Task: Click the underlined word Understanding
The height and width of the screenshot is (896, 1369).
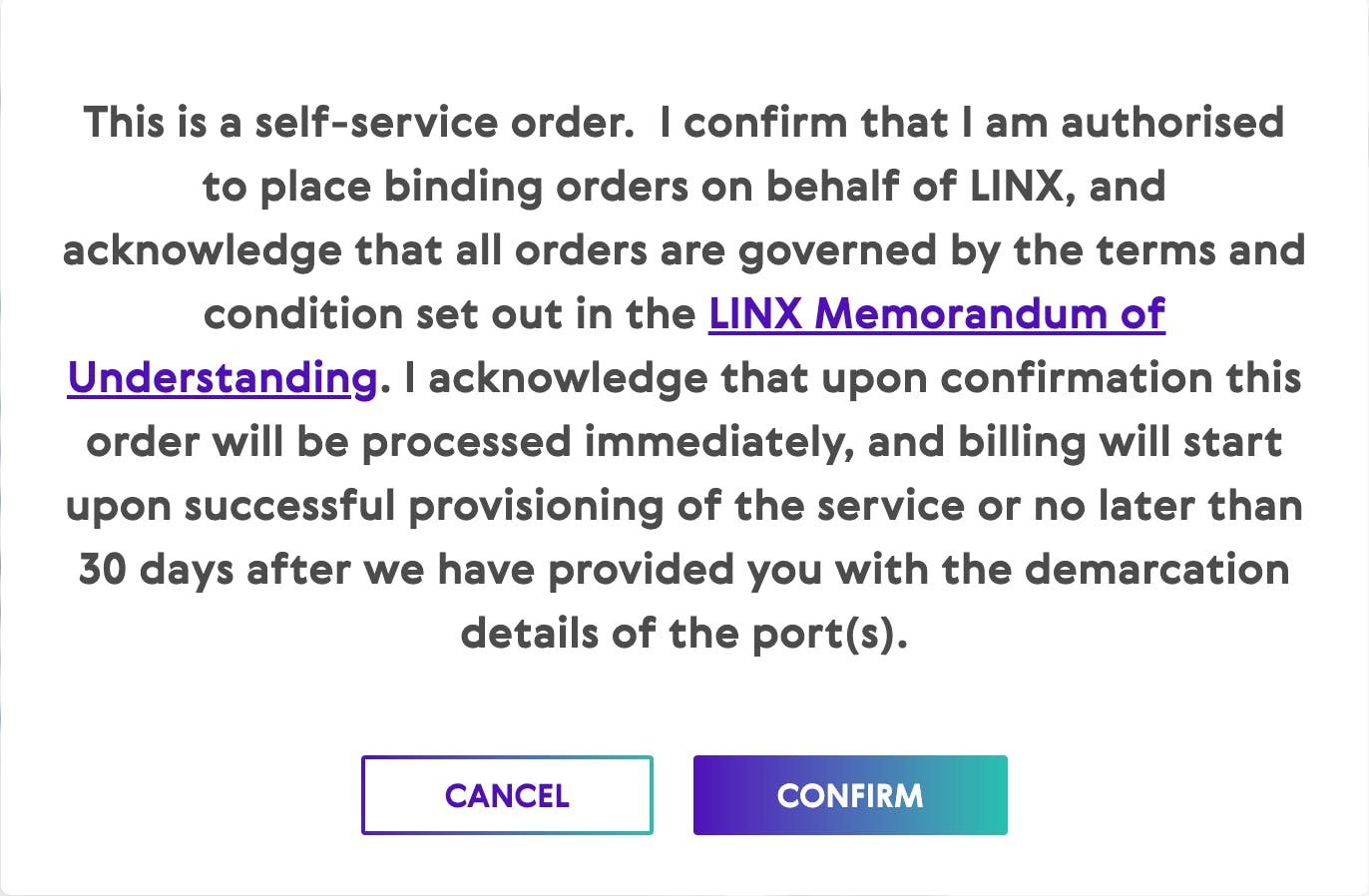Action: coord(223,379)
